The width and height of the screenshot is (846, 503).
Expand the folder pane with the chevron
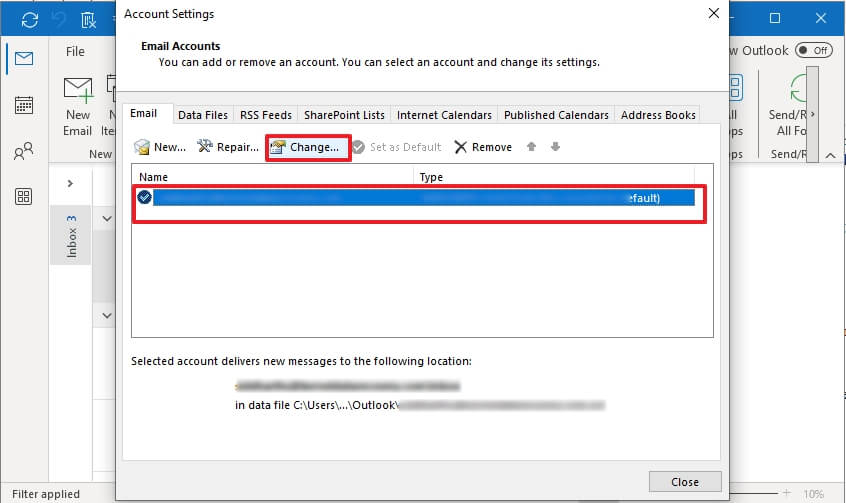[x=70, y=183]
